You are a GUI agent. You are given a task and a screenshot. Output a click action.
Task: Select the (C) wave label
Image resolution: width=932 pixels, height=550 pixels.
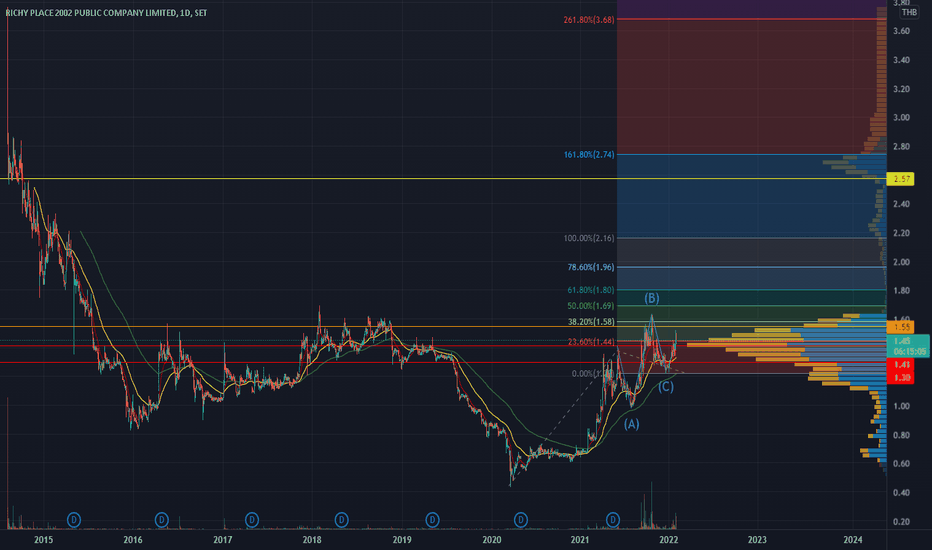(666, 387)
